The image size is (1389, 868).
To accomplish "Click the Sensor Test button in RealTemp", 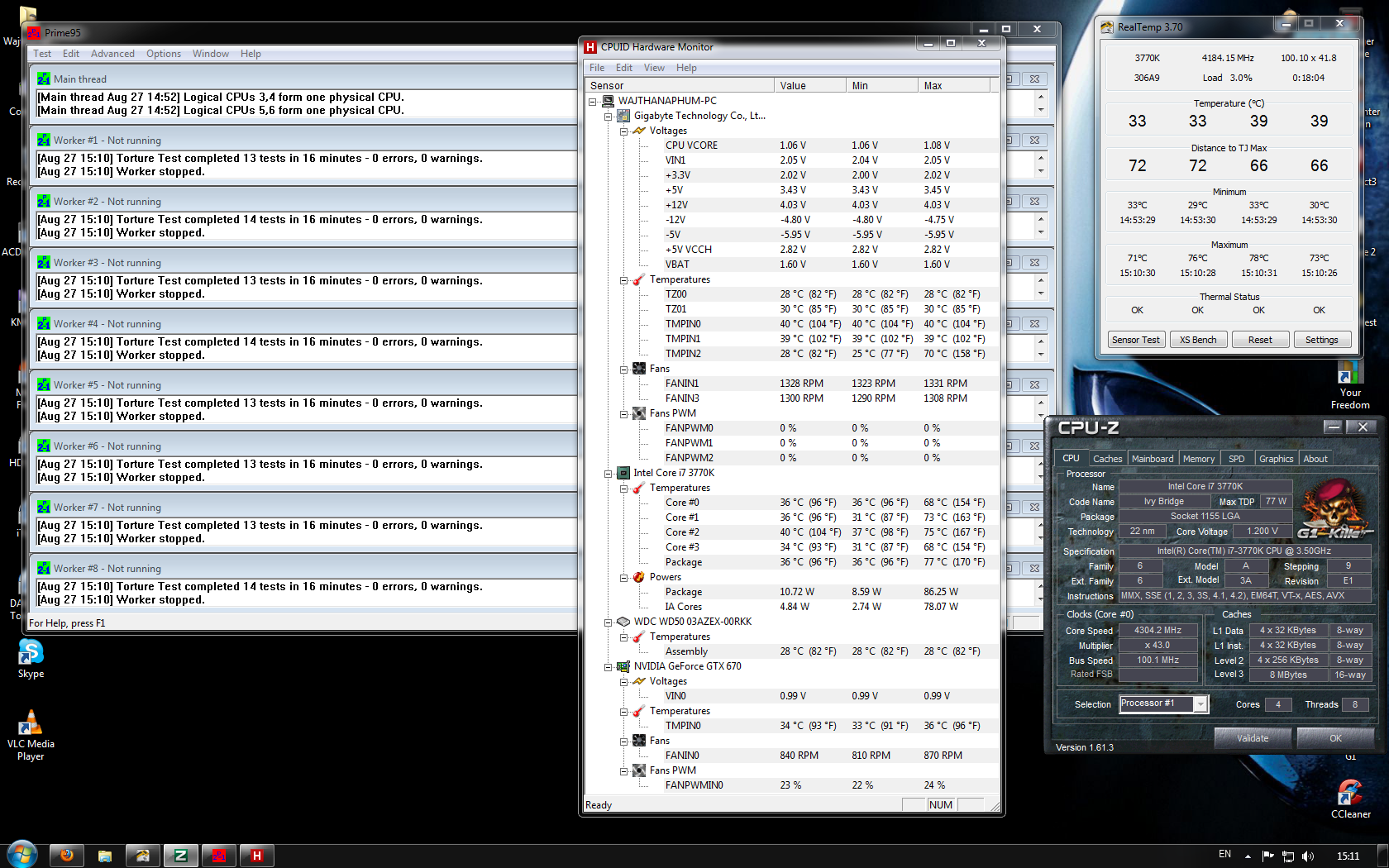I will pyautogui.click(x=1136, y=340).
